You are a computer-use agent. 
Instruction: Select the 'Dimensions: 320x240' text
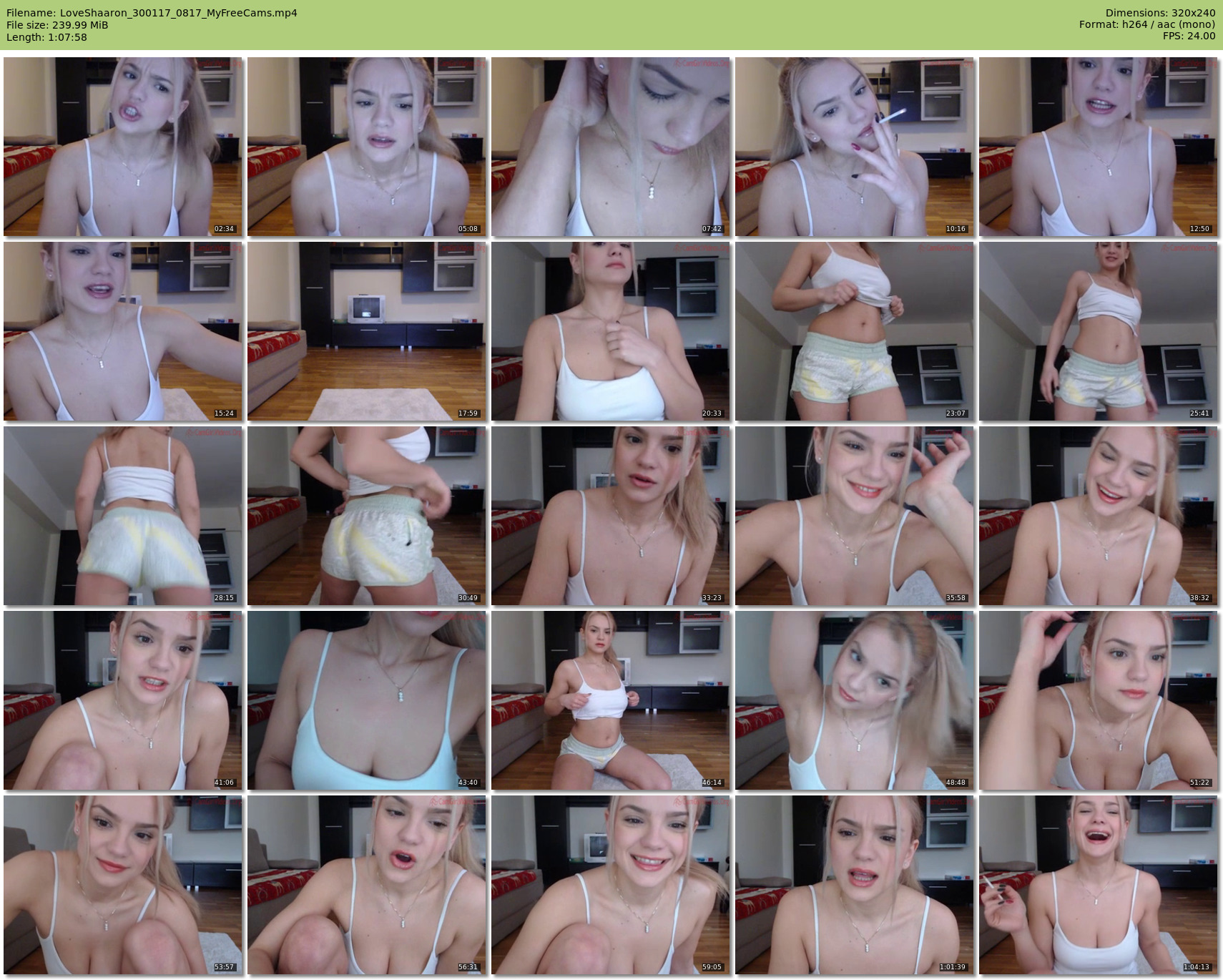point(1160,13)
